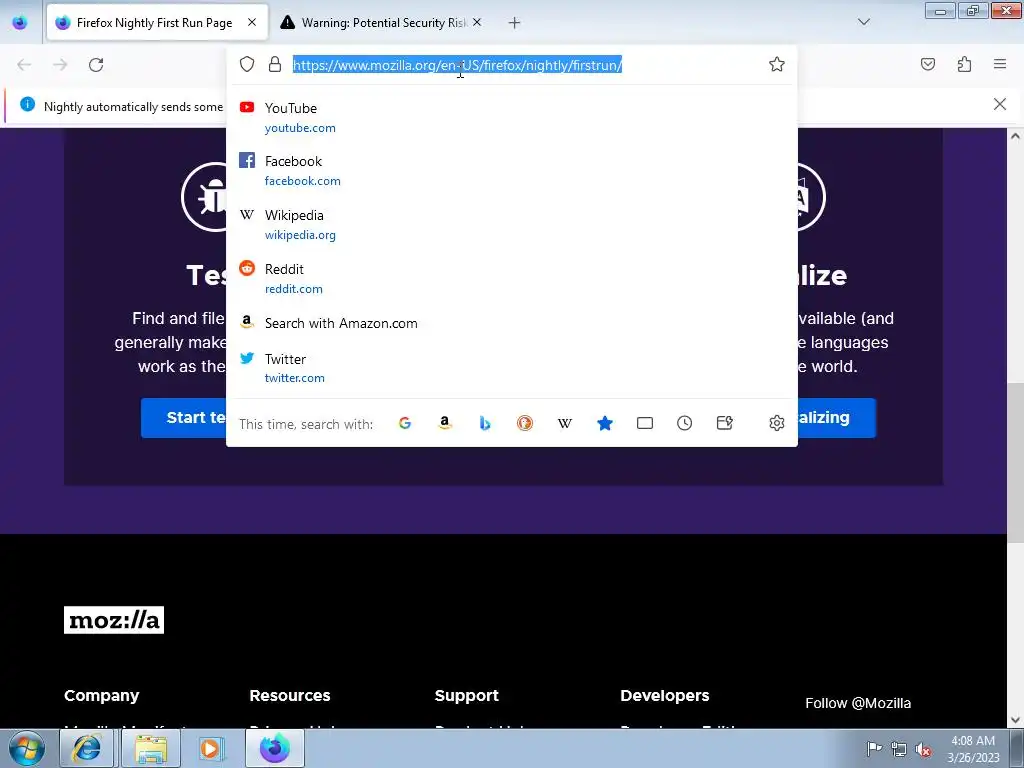Click the Resources footer heading
The image size is (1024, 768).
(x=290, y=696)
